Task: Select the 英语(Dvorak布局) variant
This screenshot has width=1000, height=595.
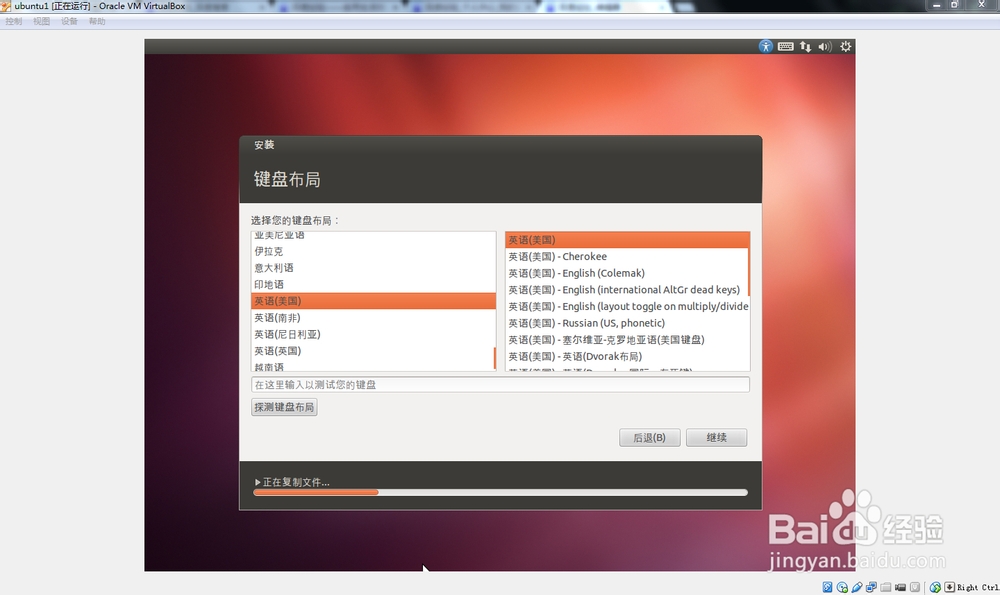Action: (626, 356)
